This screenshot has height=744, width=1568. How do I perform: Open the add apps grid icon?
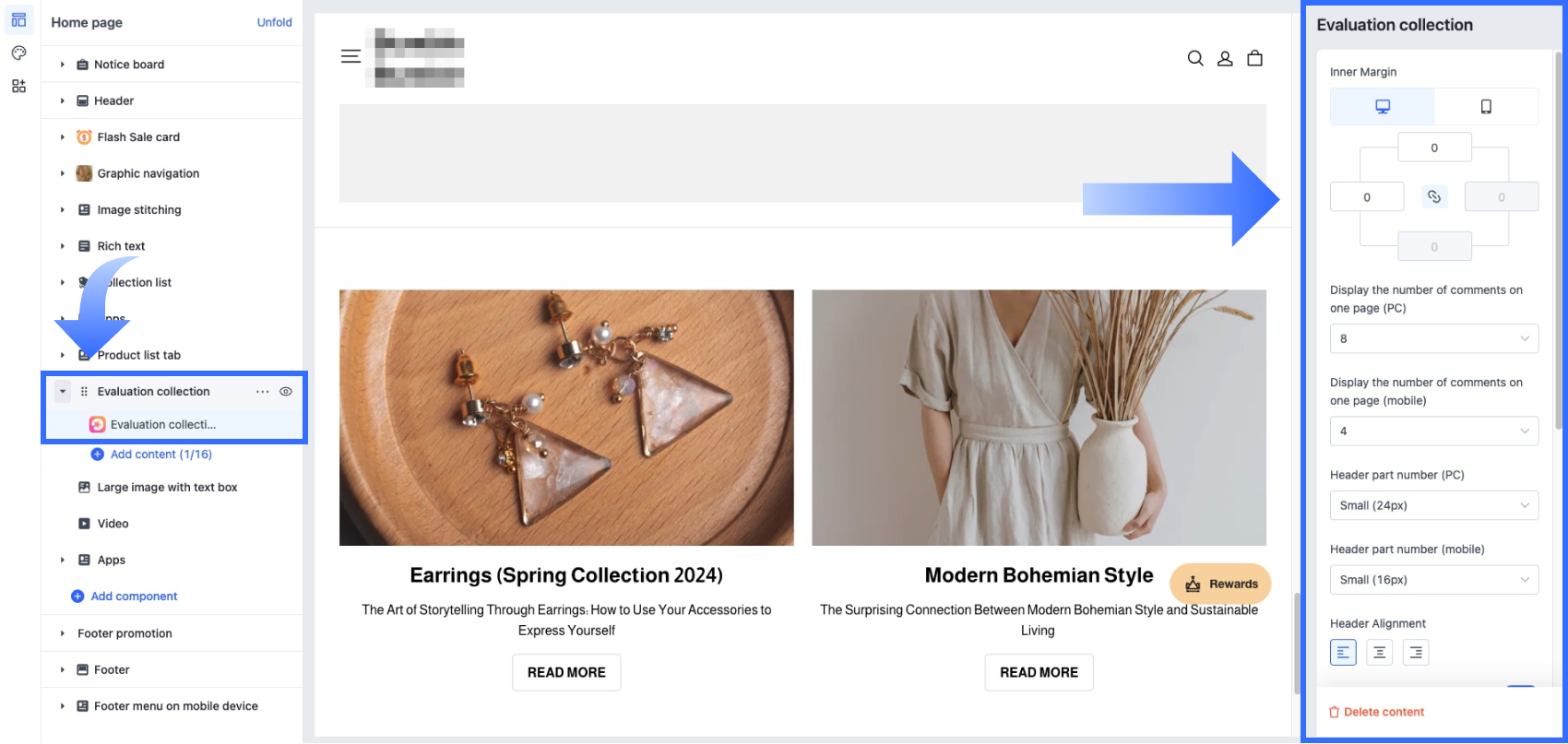18,86
